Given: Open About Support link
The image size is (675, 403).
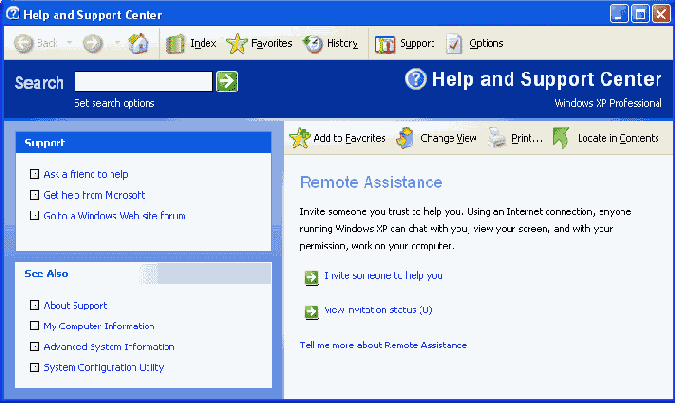Looking at the screenshot, I should [75, 306].
